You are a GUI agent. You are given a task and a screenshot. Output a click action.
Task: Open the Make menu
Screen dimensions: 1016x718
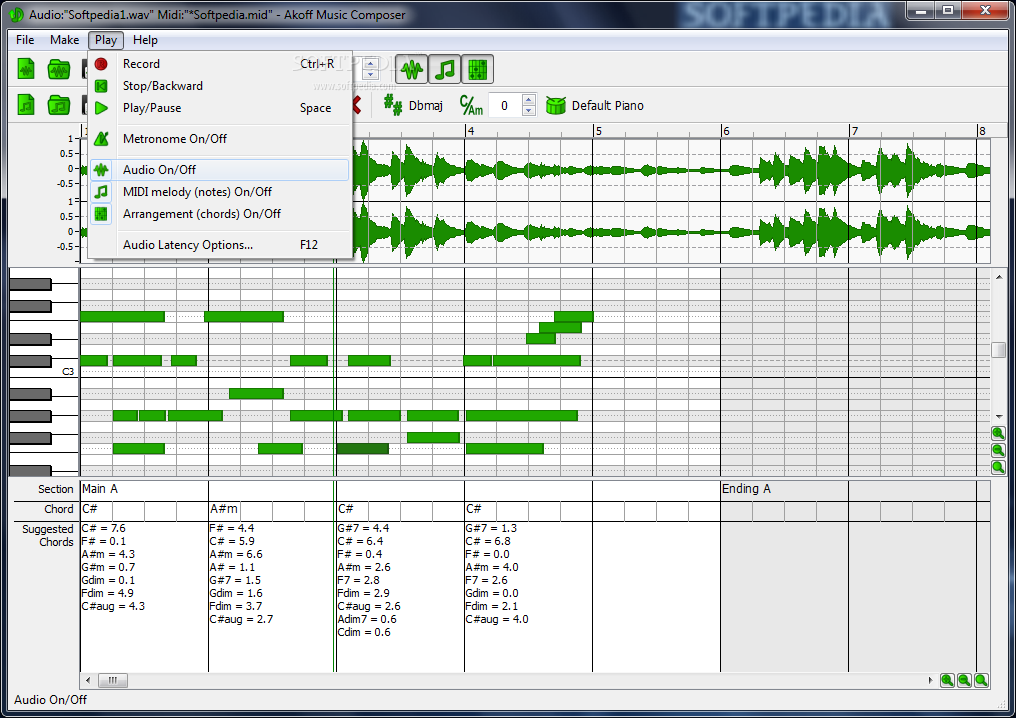[64, 40]
